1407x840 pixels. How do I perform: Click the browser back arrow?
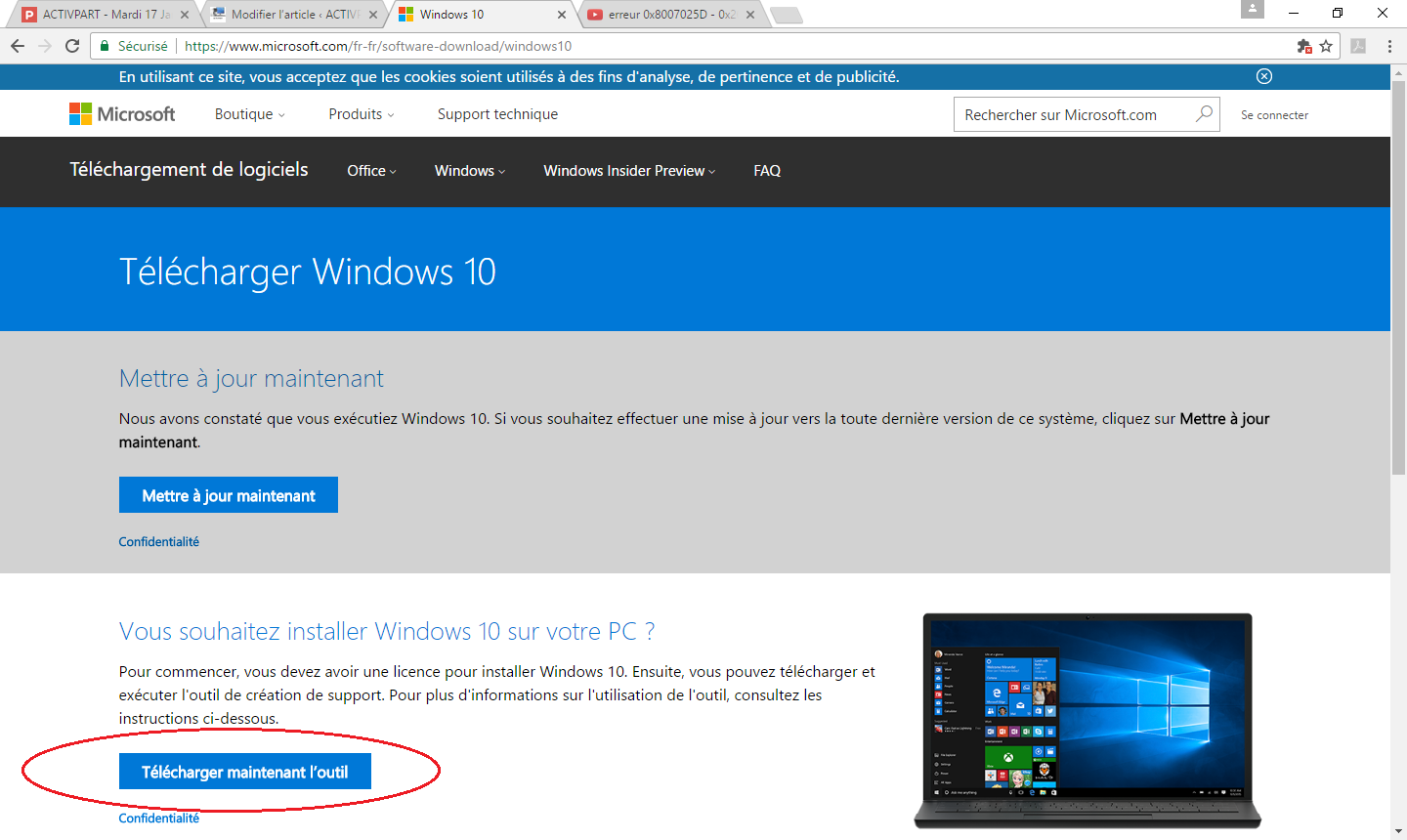(18, 46)
